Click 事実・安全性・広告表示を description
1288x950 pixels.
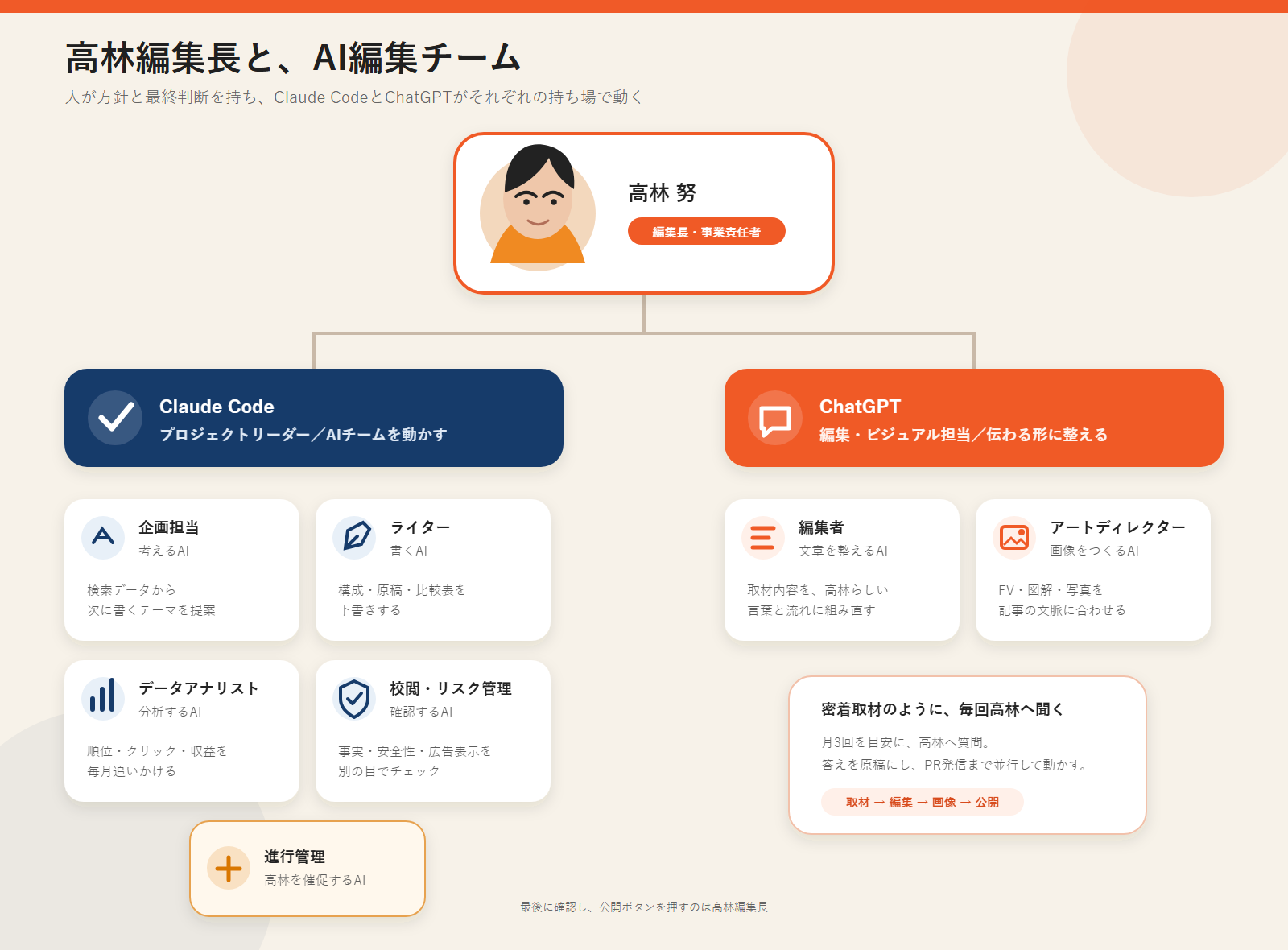click(415, 751)
